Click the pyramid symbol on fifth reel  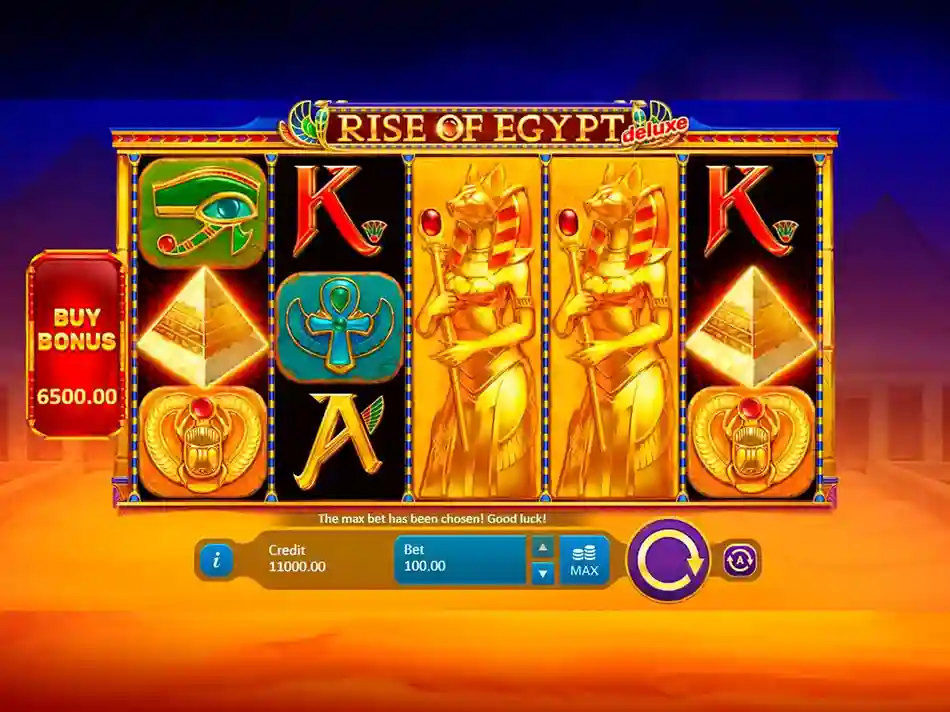[x=751, y=327]
